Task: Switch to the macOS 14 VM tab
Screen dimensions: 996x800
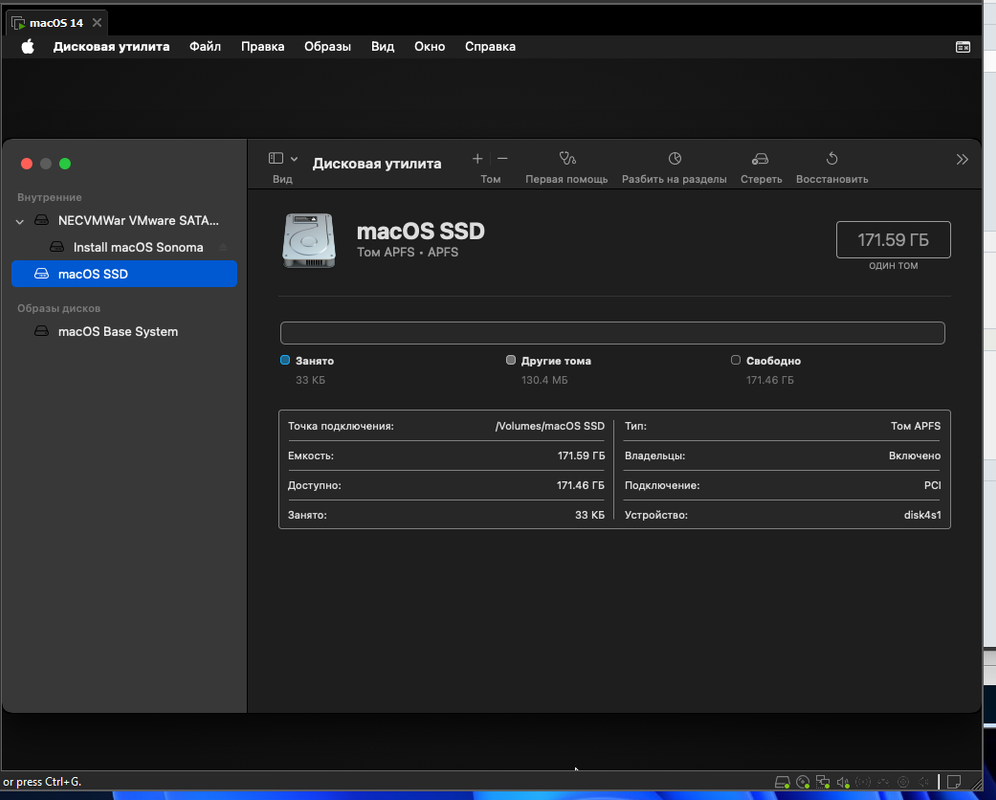Action: (56, 23)
